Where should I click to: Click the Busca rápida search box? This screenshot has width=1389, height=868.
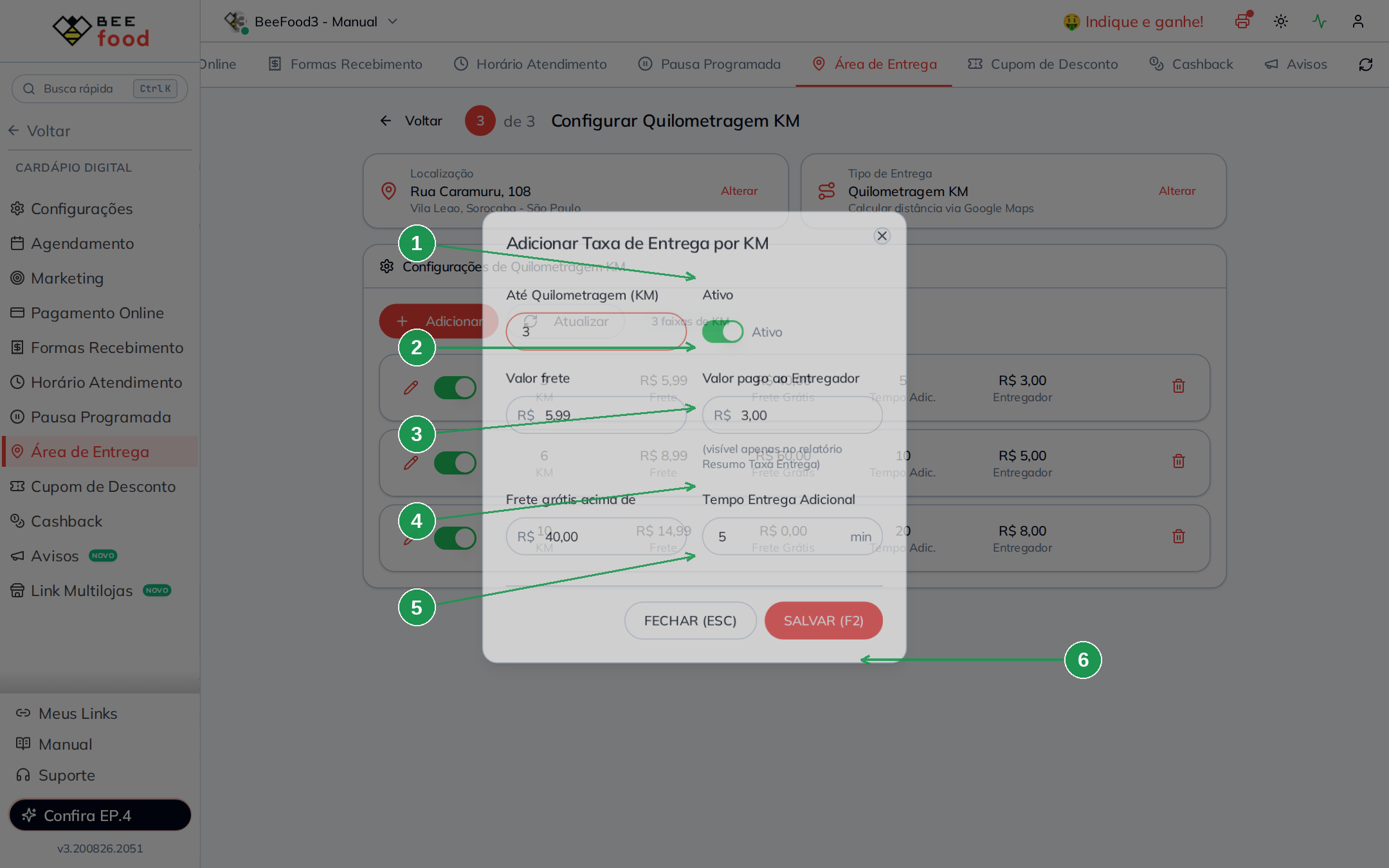[x=100, y=89]
